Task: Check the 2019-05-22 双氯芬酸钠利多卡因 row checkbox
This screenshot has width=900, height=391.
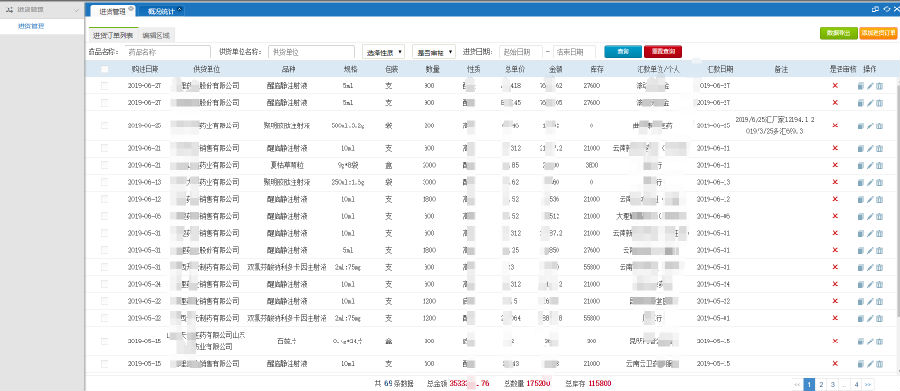Action: point(104,318)
